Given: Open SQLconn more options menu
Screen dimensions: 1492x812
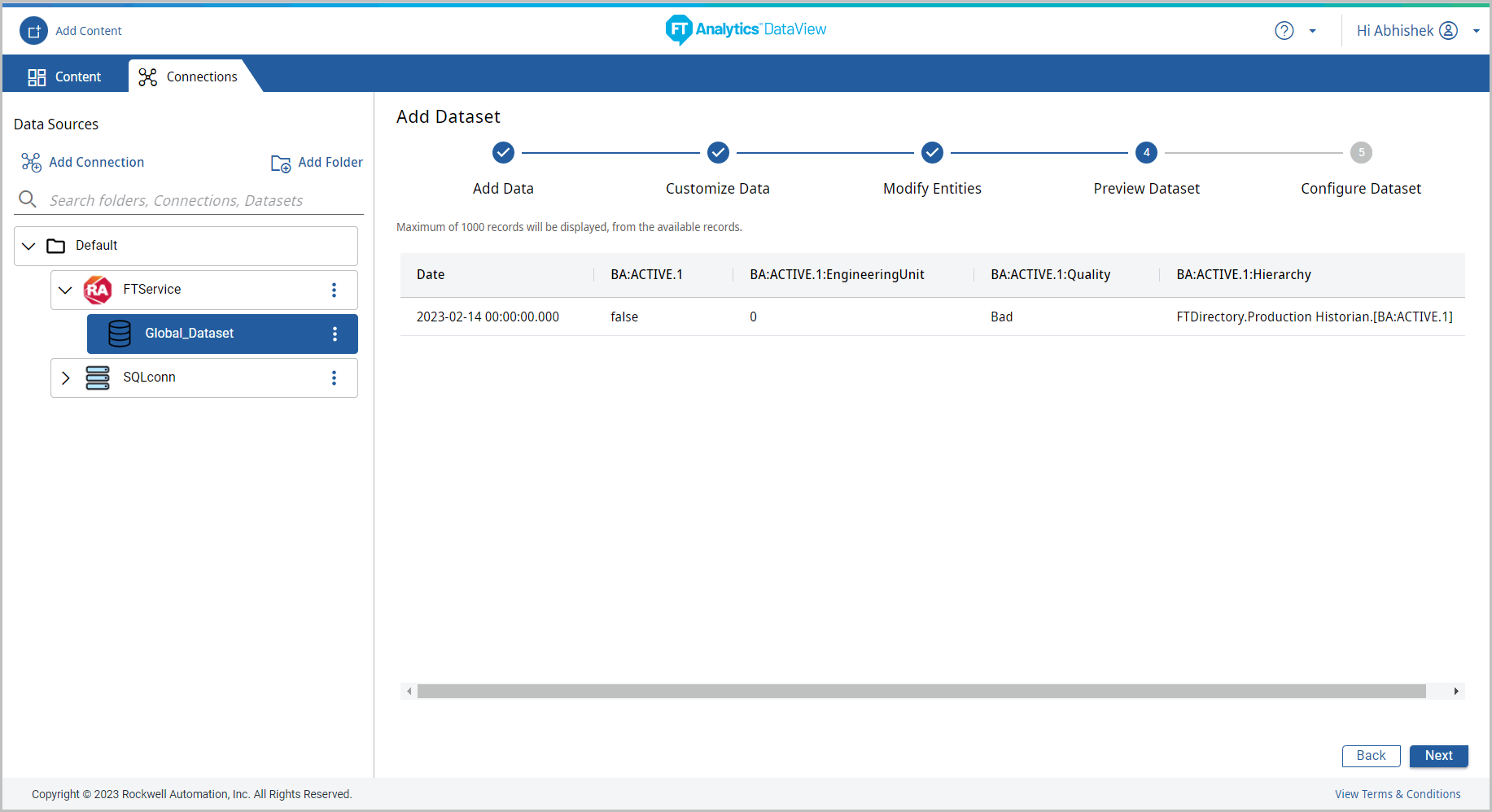Looking at the screenshot, I should [334, 378].
